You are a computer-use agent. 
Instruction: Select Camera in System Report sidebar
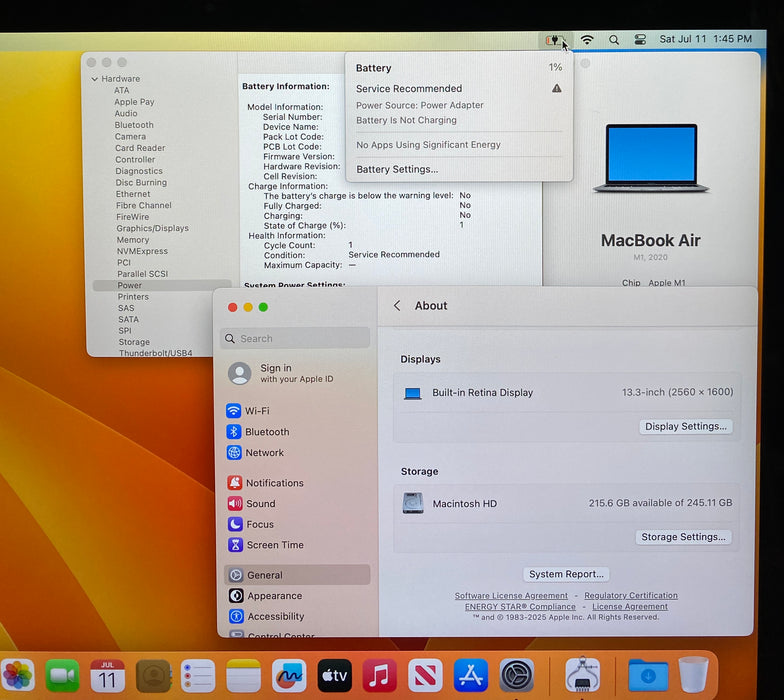130,136
